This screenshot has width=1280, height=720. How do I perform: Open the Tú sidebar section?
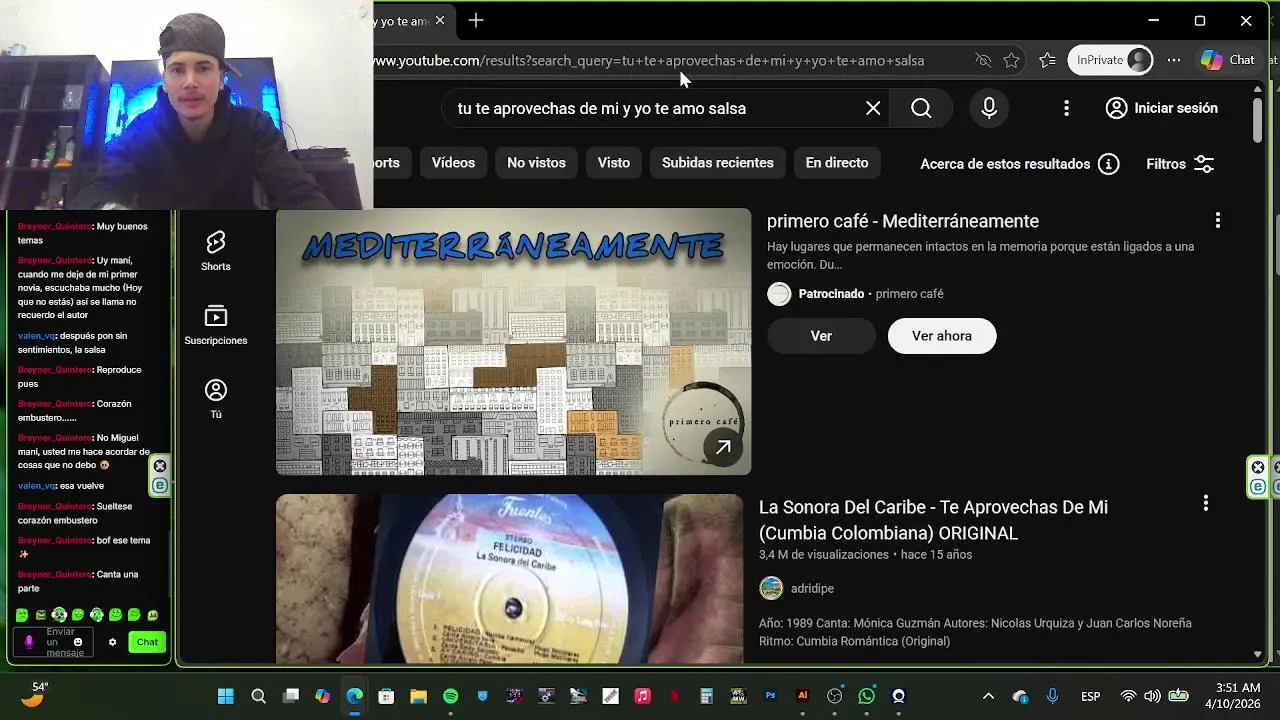pyautogui.click(x=215, y=399)
